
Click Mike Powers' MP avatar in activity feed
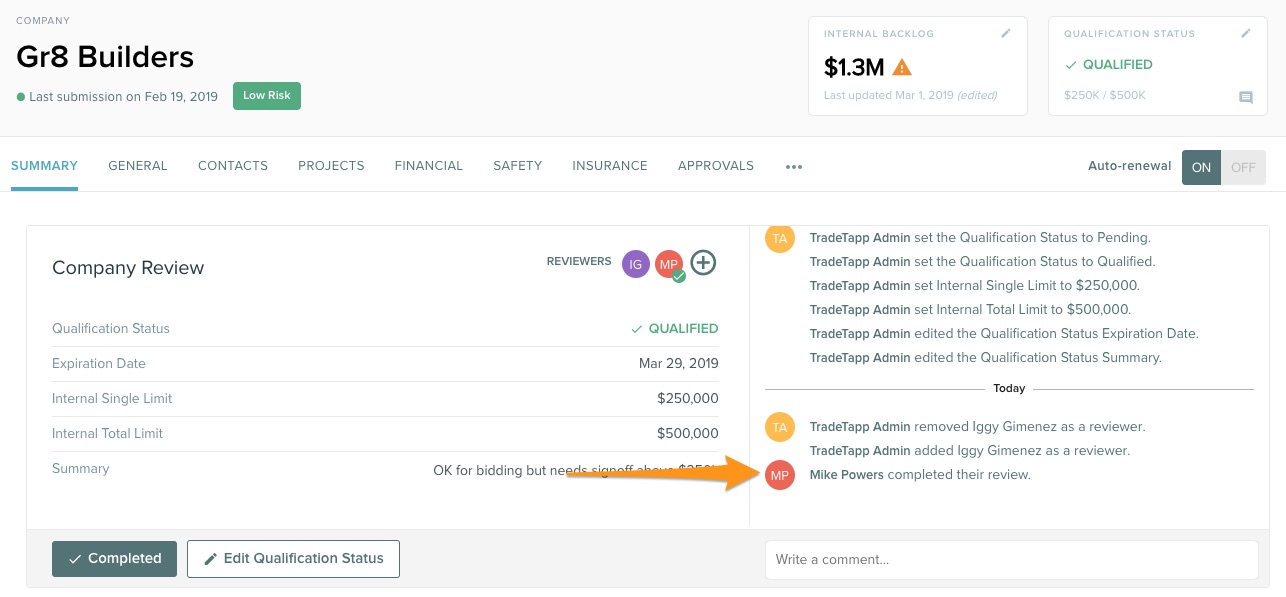click(x=780, y=475)
